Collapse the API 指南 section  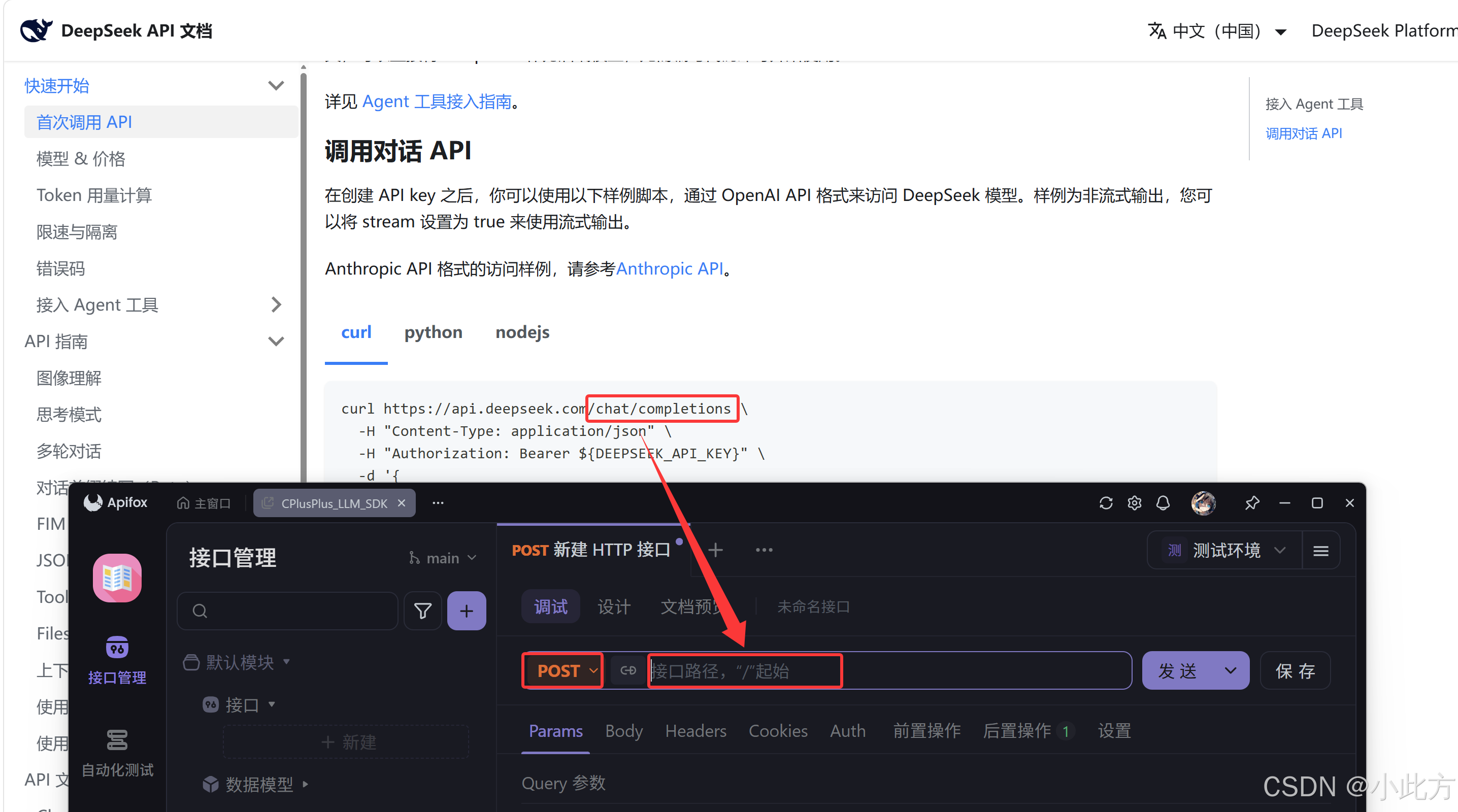click(276, 341)
